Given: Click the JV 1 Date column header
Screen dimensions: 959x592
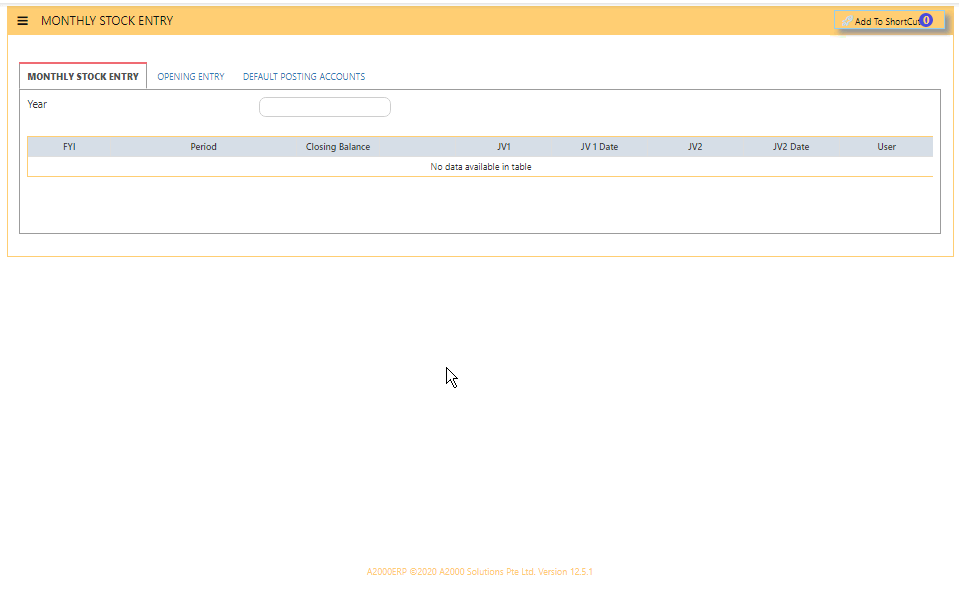Looking at the screenshot, I should [x=599, y=147].
